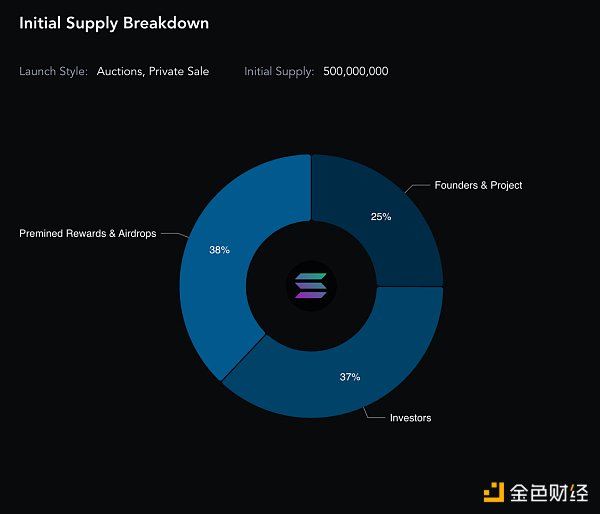The image size is (600, 514).
Task: Click the Premined Rewards & Airdrops label
Action: coord(88,233)
